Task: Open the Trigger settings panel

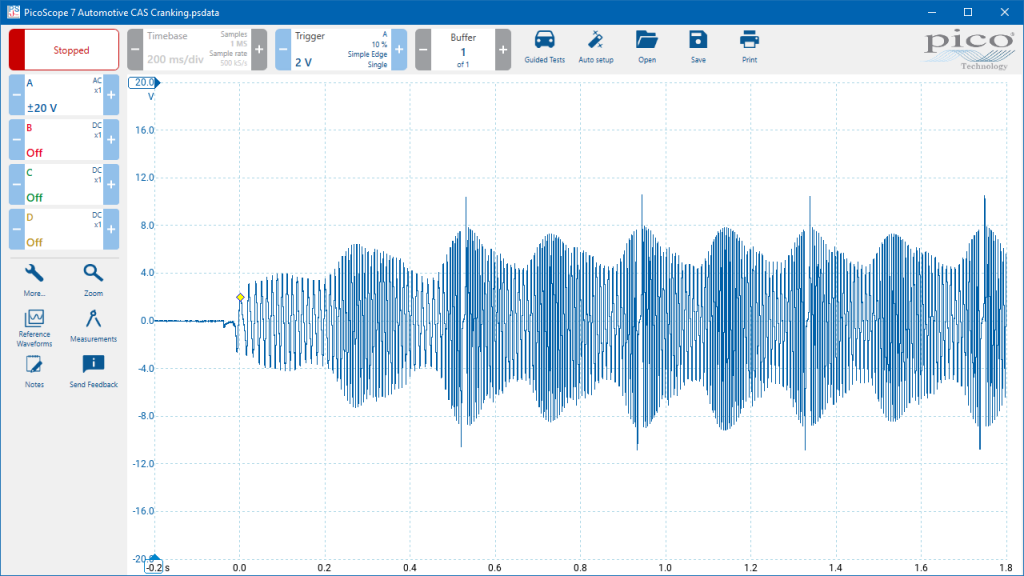Action: point(341,50)
